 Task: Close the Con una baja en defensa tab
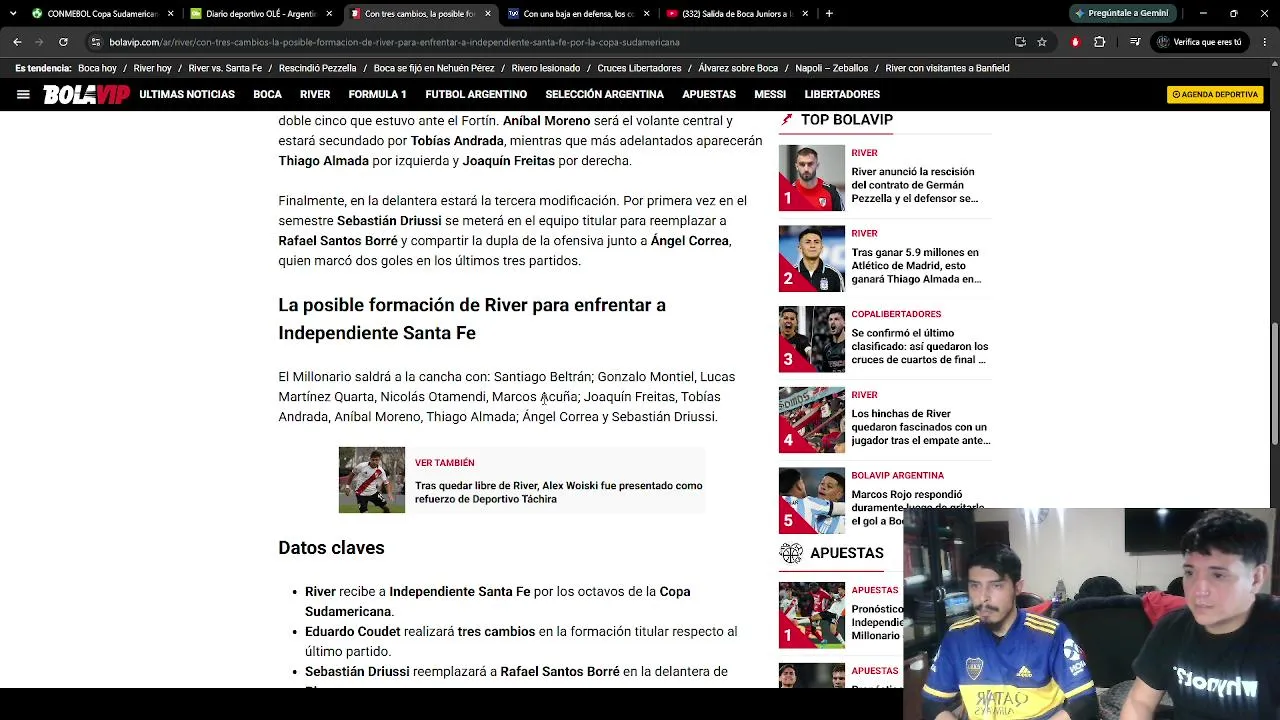coord(647,14)
